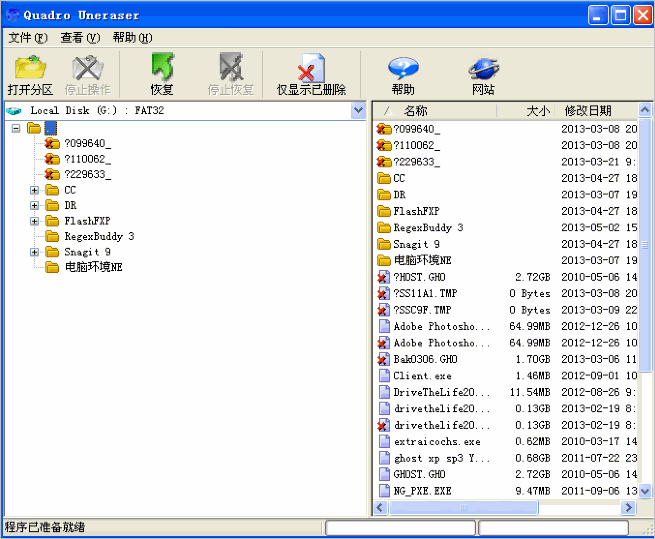Image resolution: width=655 pixels, height=539 pixels.
Task: Select 电脑环境NE folder in tree
Action: [93, 267]
